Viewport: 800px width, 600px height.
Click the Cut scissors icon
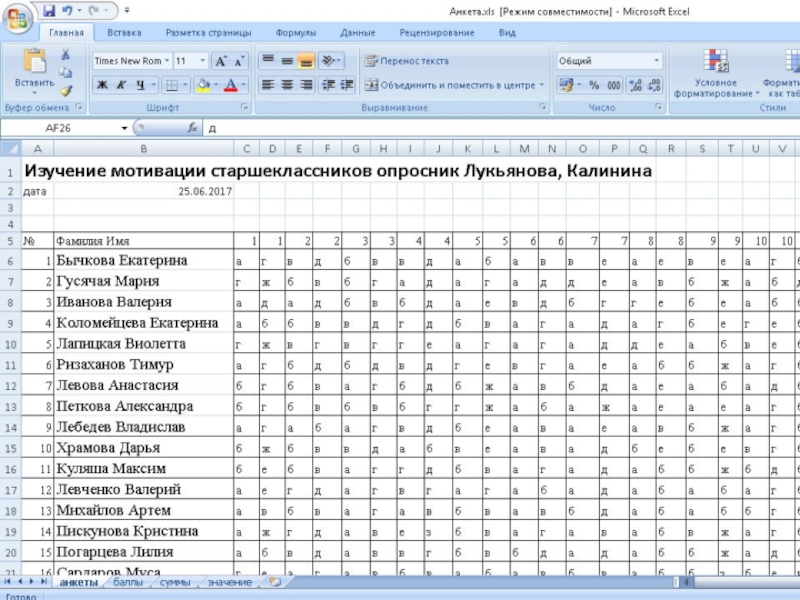[x=66, y=55]
